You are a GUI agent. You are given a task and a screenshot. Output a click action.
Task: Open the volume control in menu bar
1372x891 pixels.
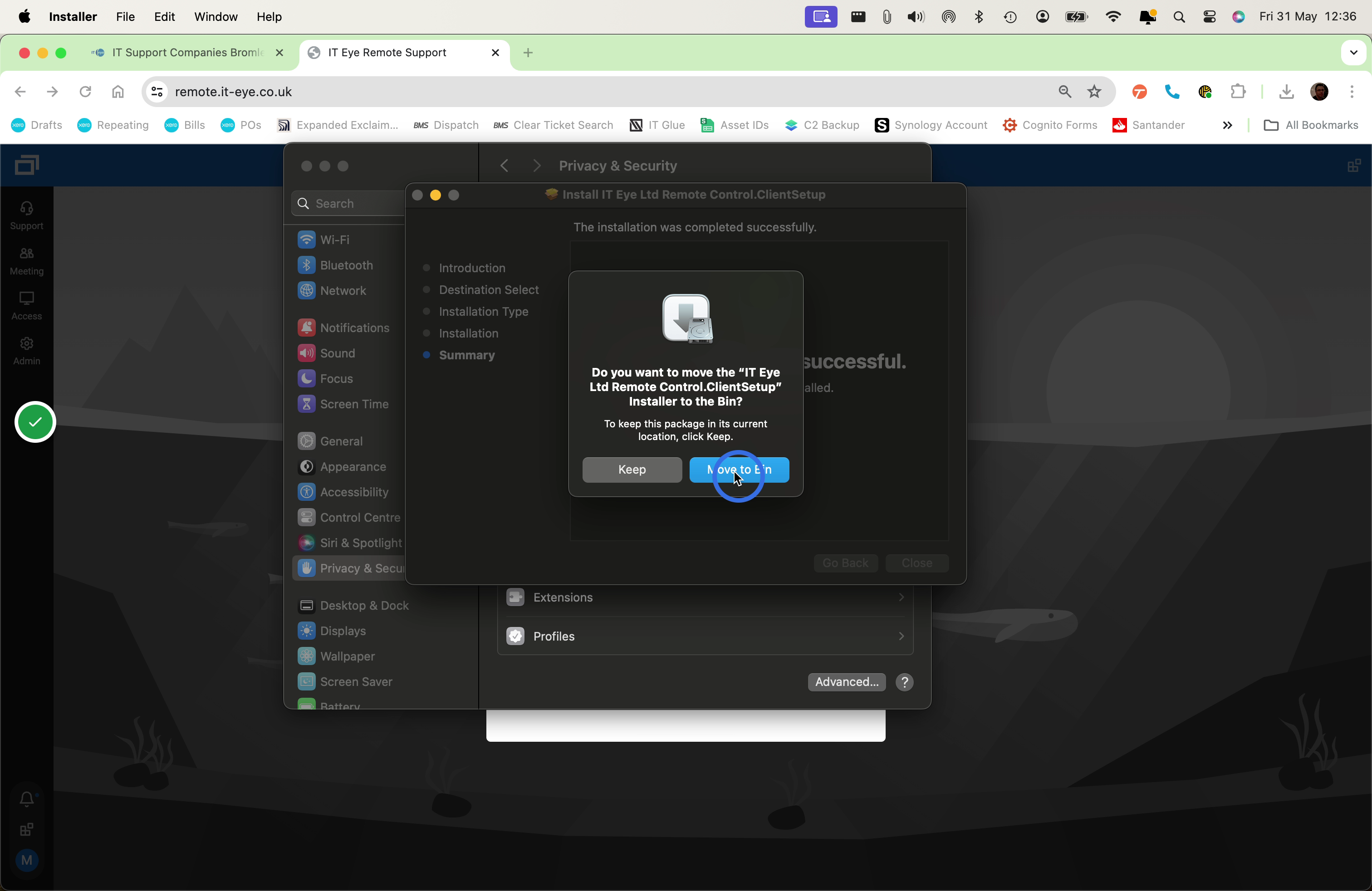coord(916,17)
